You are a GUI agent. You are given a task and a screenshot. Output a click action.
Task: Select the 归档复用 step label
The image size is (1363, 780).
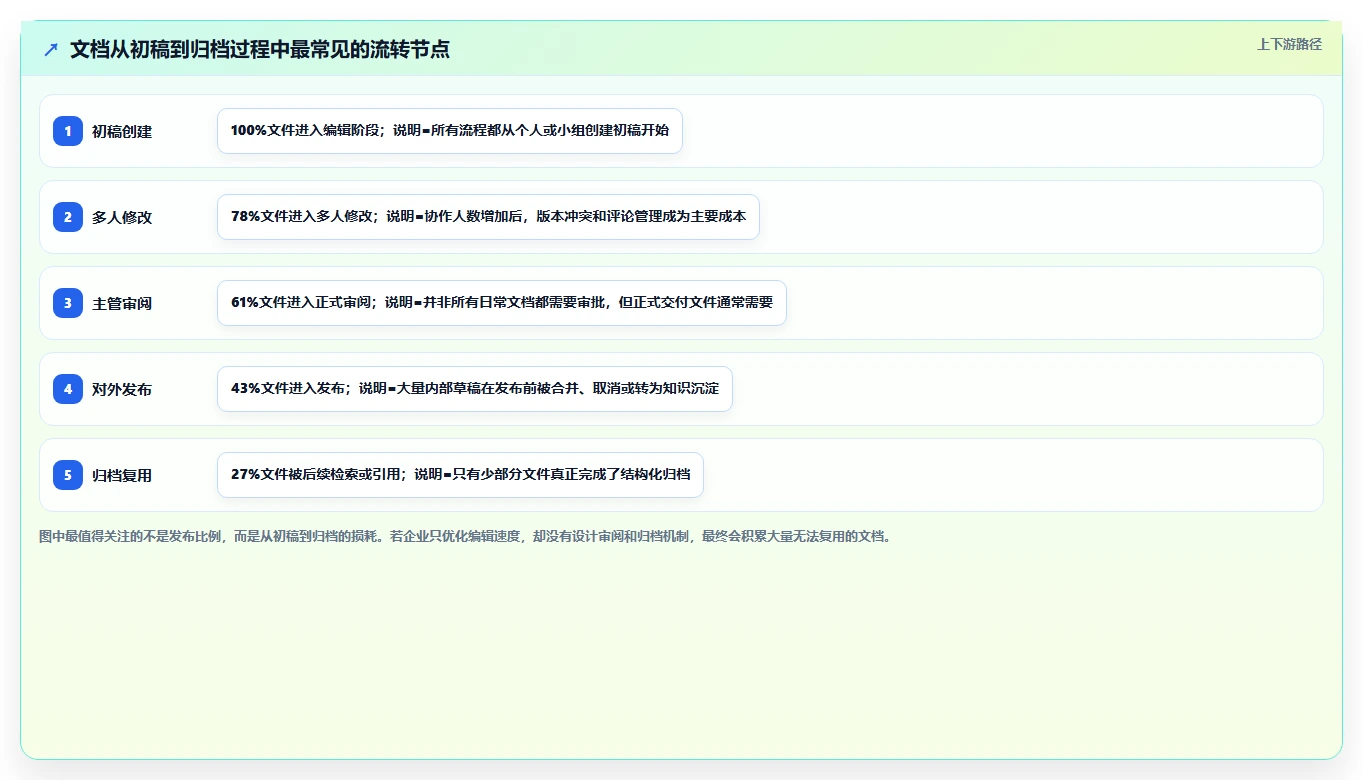click(x=122, y=475)
